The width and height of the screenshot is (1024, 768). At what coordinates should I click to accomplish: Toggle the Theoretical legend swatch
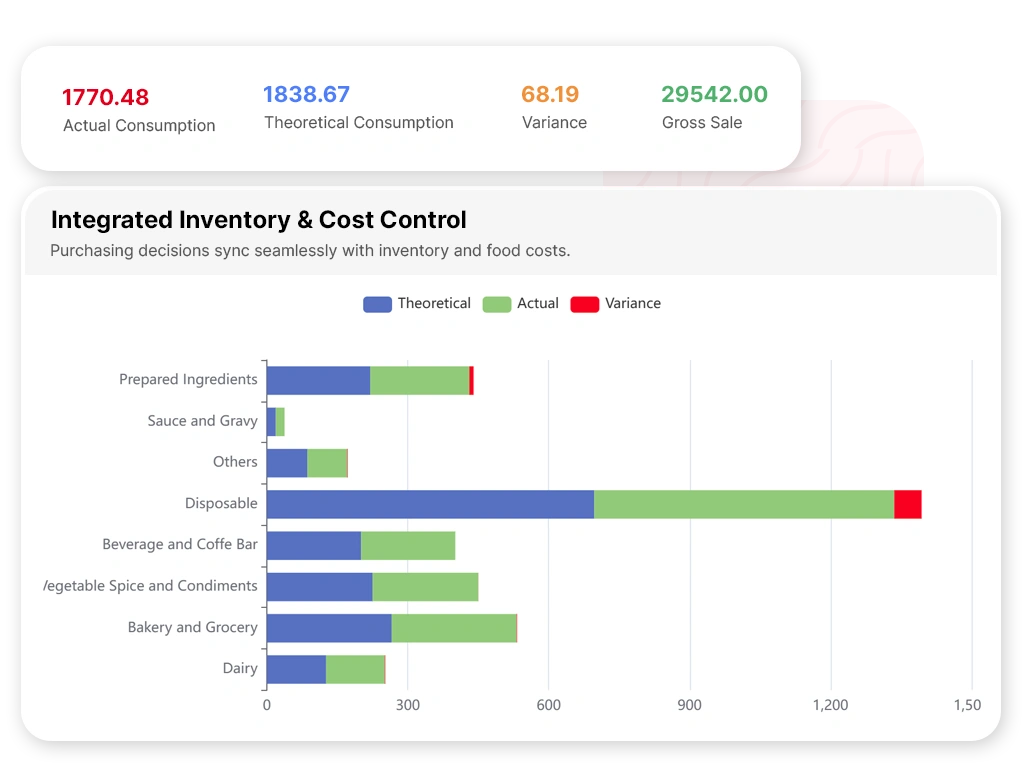click(377, 304)
